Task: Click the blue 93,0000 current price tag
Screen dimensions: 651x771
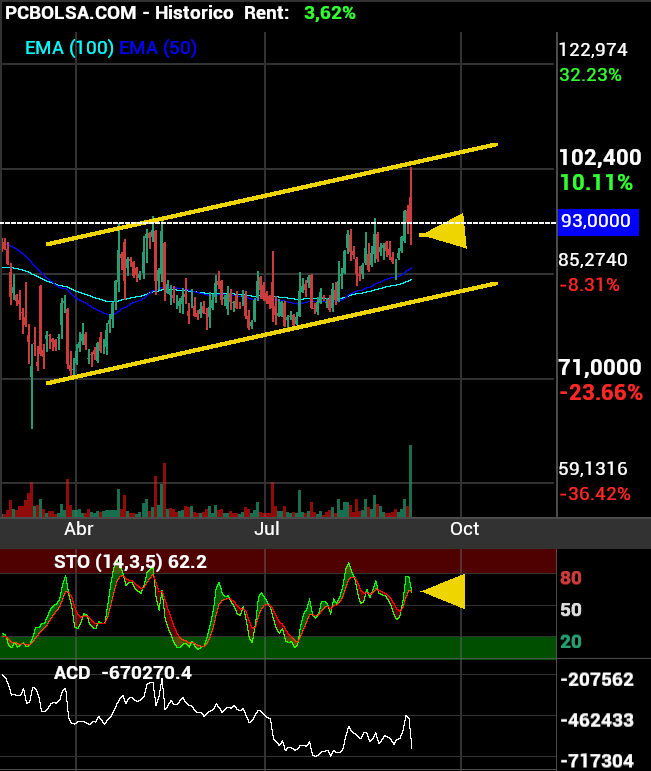Action: [x=598, y=222]
